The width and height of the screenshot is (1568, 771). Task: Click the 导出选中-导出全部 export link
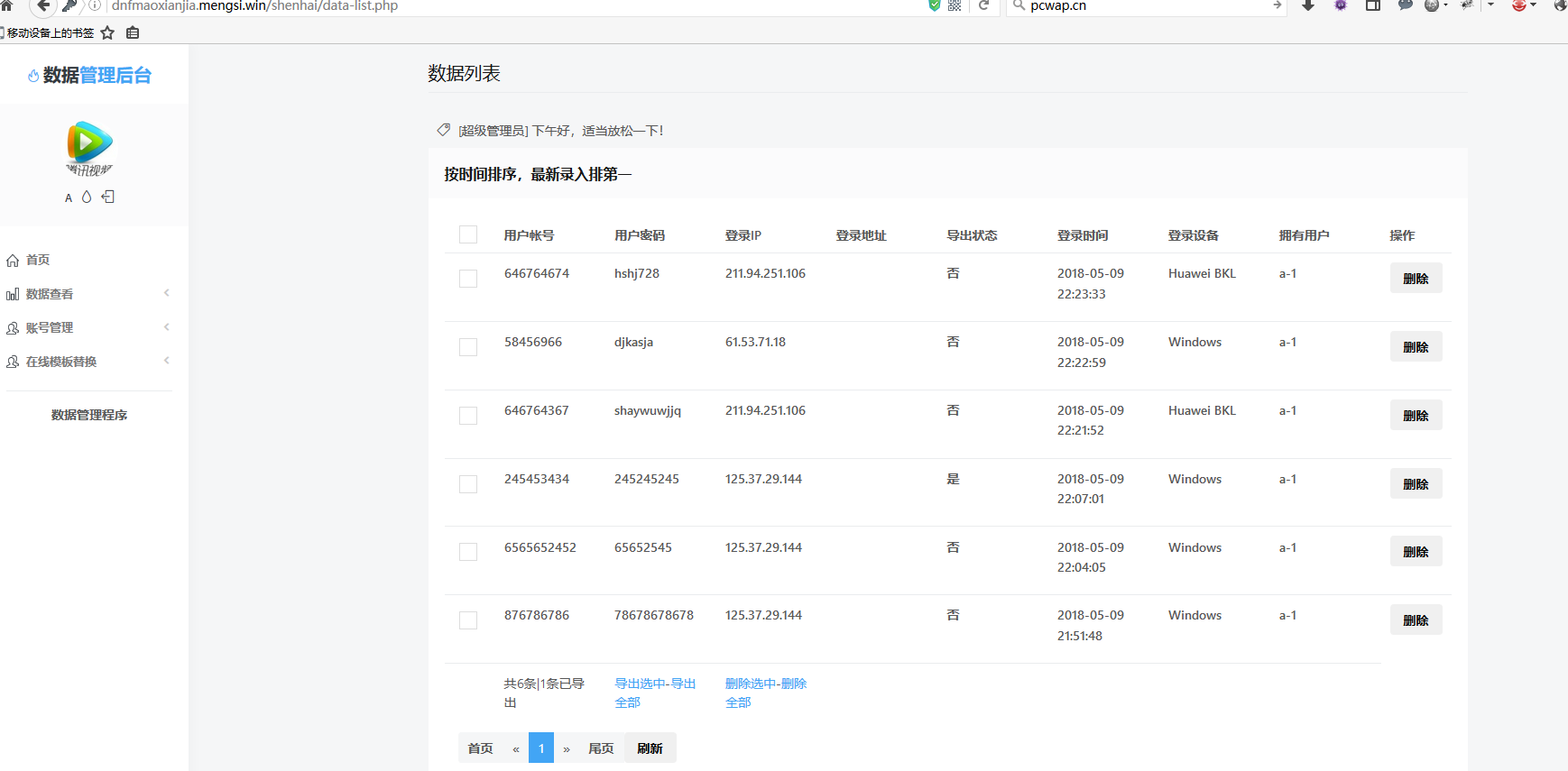tap(655, 693)
